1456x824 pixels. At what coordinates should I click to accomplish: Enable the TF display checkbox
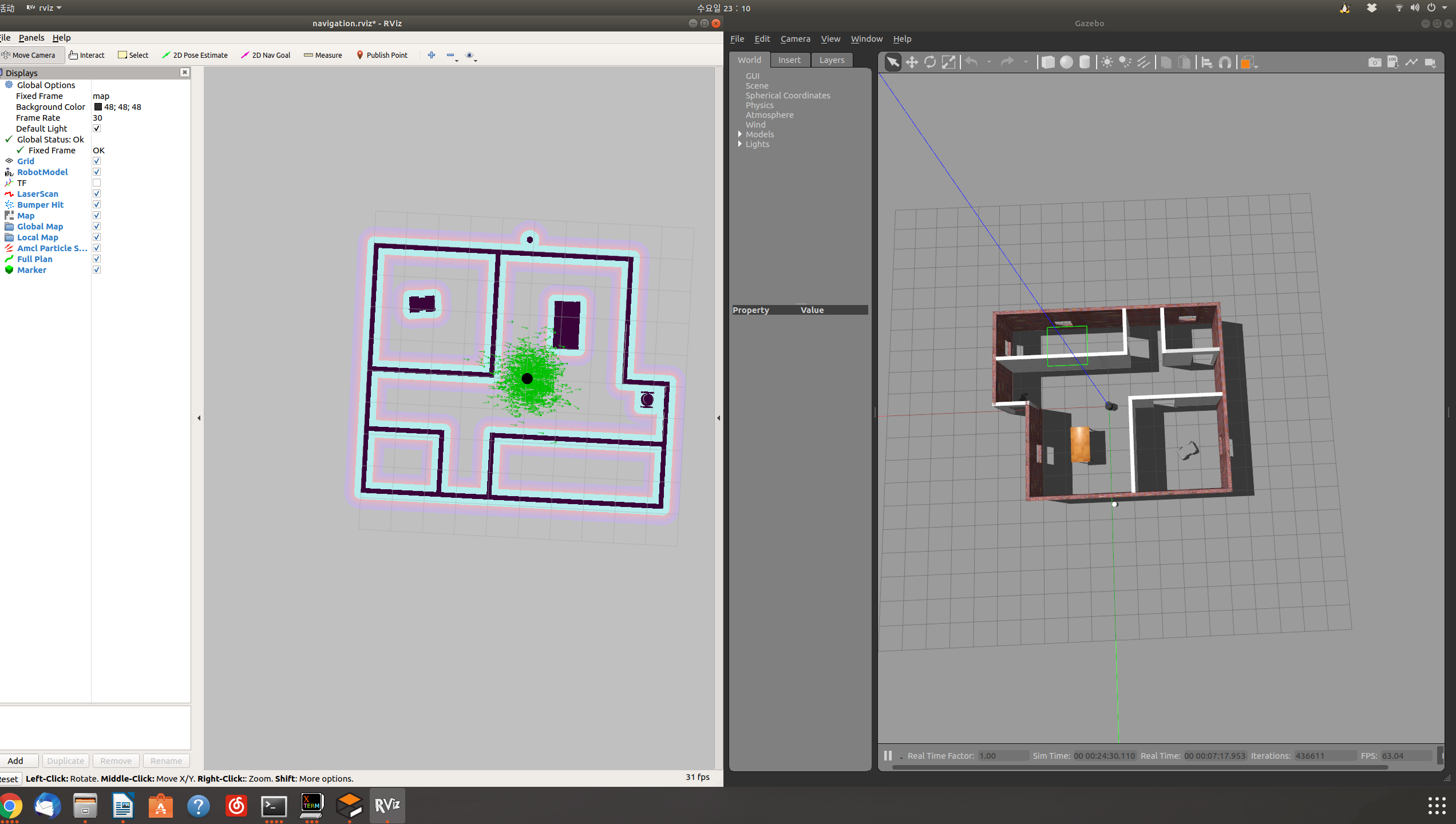coord(96,183)
